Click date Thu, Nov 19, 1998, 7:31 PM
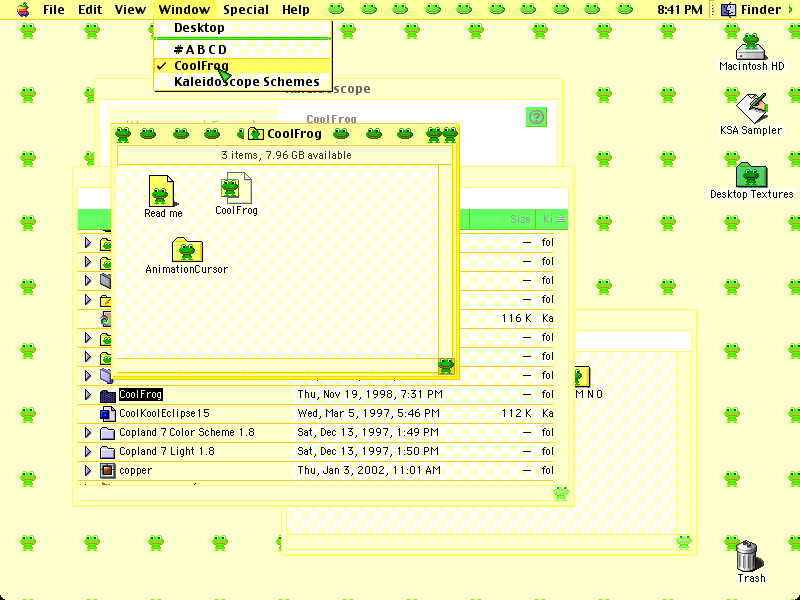This screenshot has height=600, width=800. pyautogui.click(x=370, y=394)
